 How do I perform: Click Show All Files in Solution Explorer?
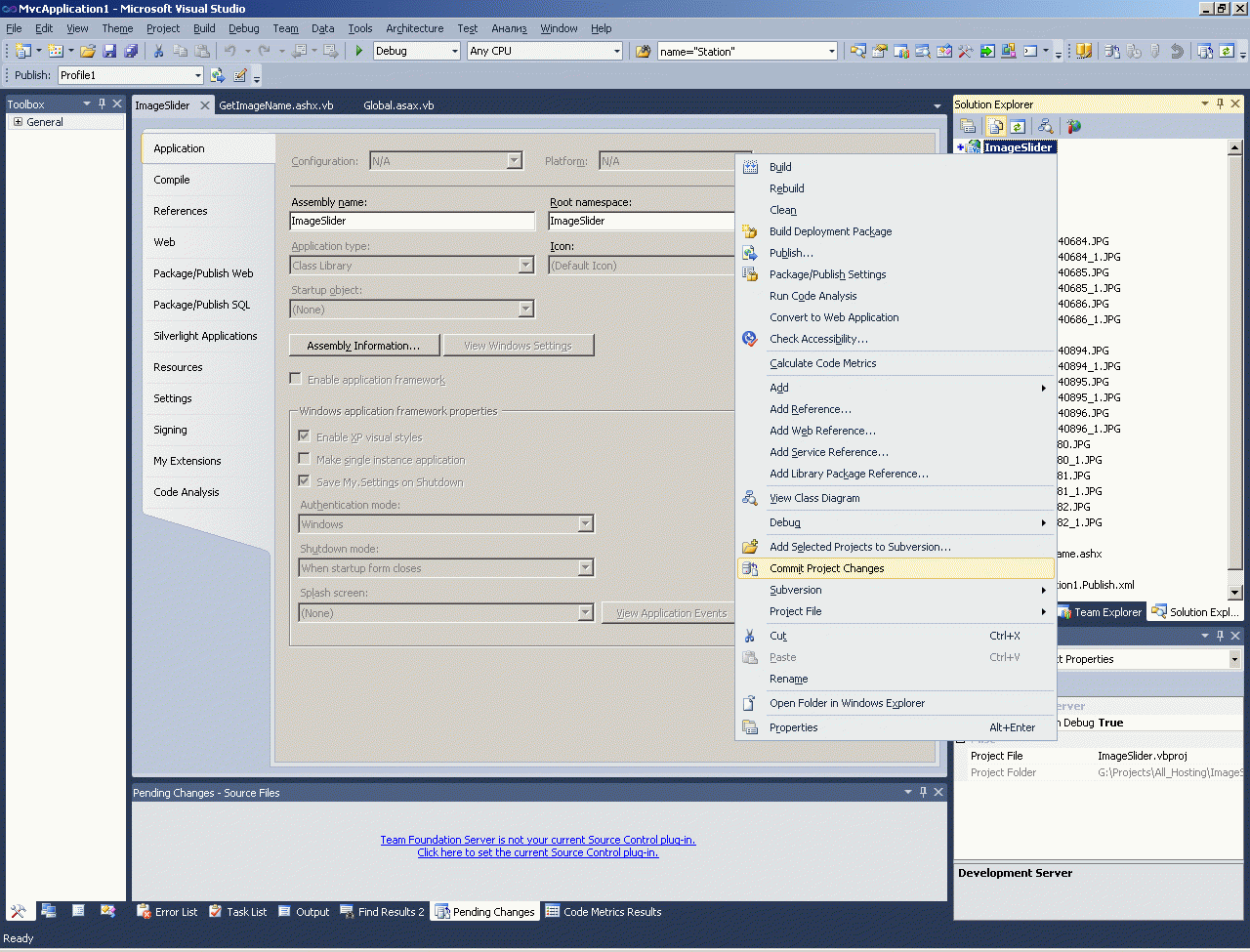[996, 126]
